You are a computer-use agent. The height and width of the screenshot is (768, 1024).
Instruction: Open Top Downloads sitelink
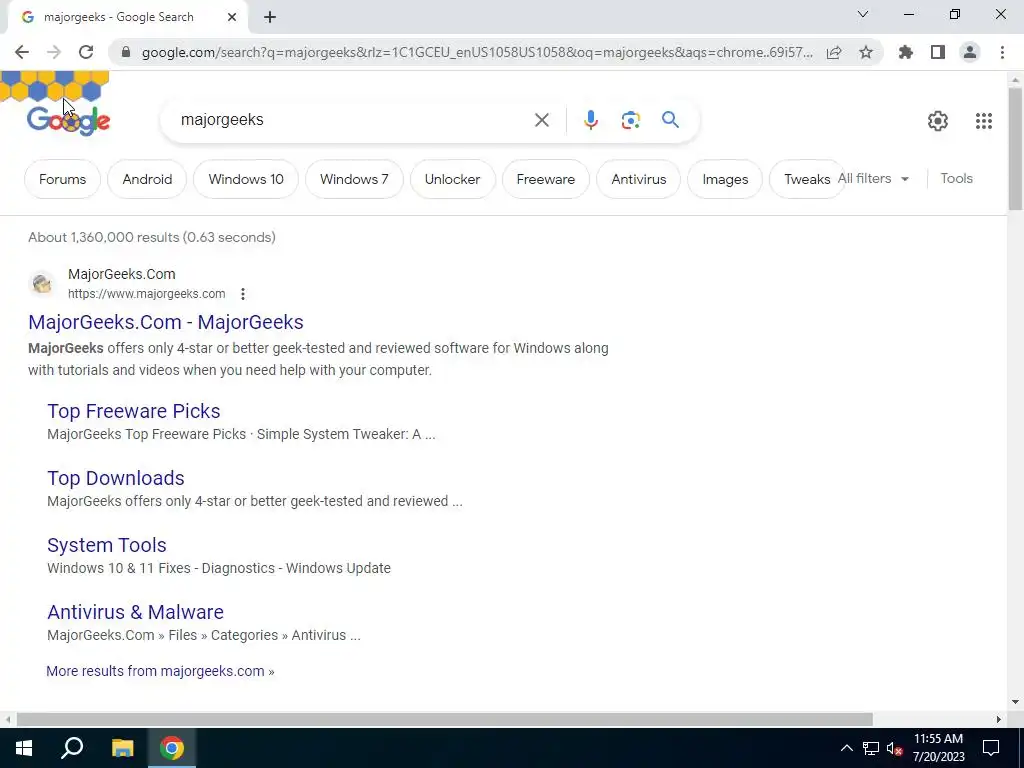(x=116, y=478)
